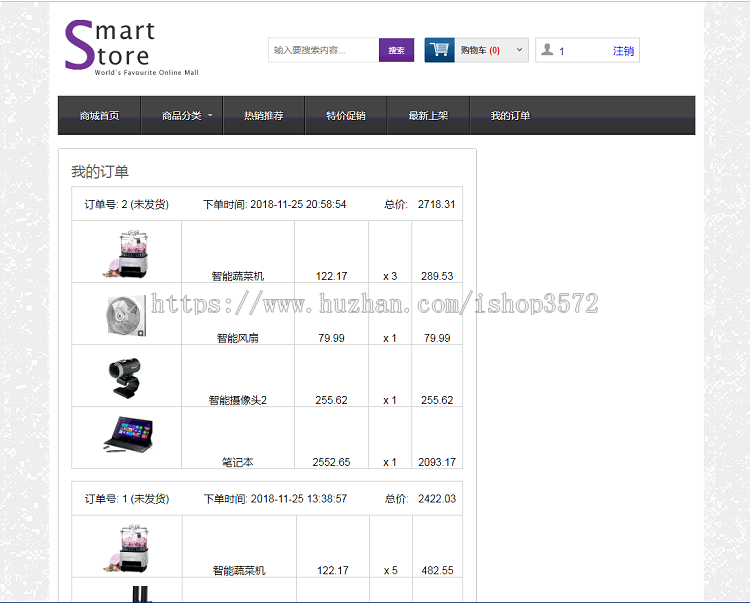This screenshot has height=603, width=750.
Task: Click total price 2422.03
Action: [x=437, y=499]
